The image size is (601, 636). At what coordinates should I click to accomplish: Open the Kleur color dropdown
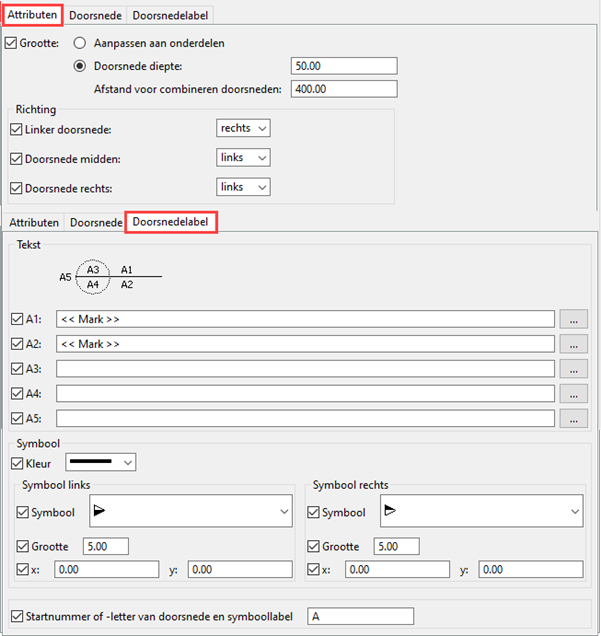click(101, 462)
